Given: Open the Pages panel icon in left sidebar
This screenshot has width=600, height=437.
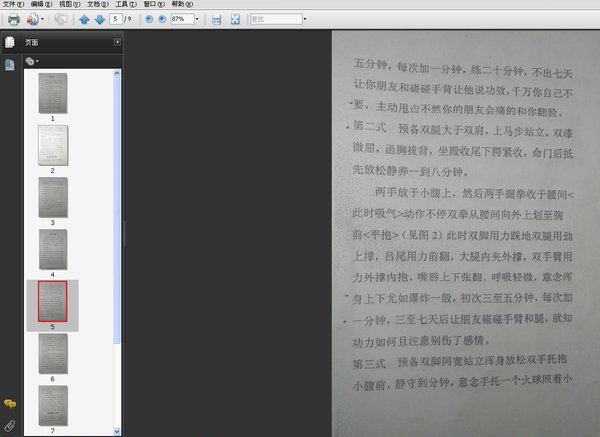Looking at the screenshot, I should (9, 42).
